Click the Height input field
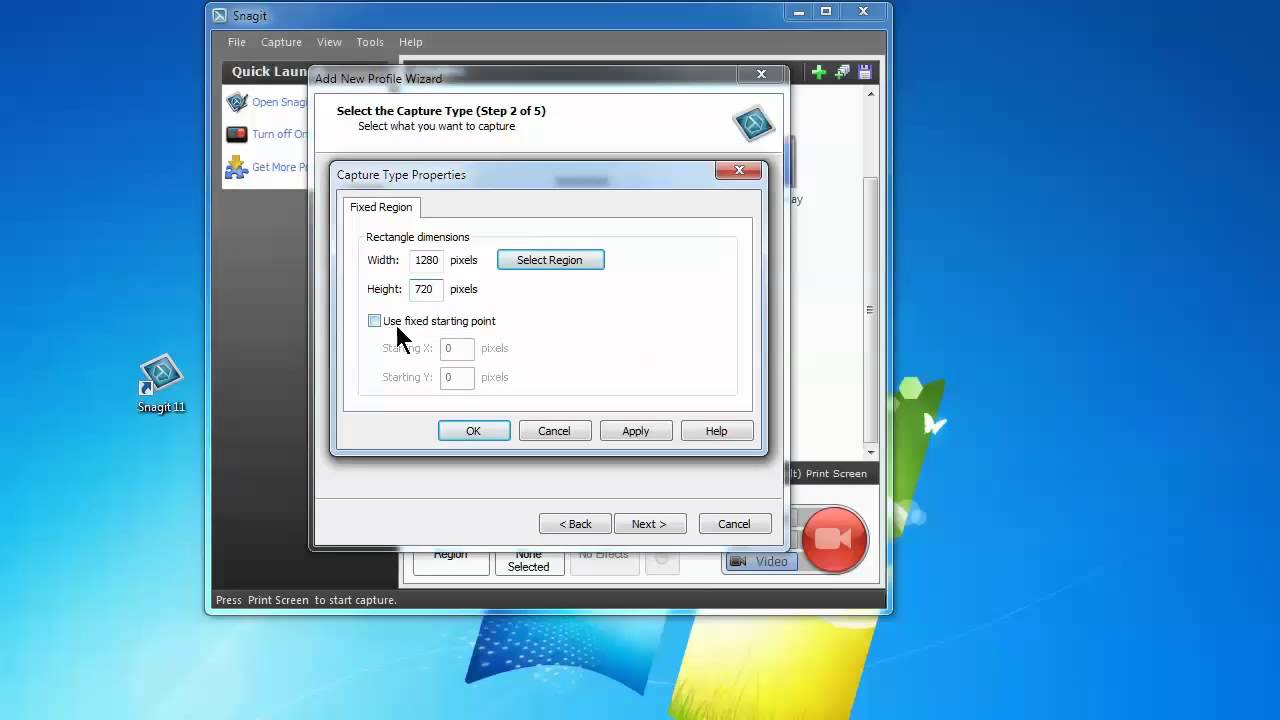Image resolution: width=1280 pixels, height=720 pixels. coord(426,289)
